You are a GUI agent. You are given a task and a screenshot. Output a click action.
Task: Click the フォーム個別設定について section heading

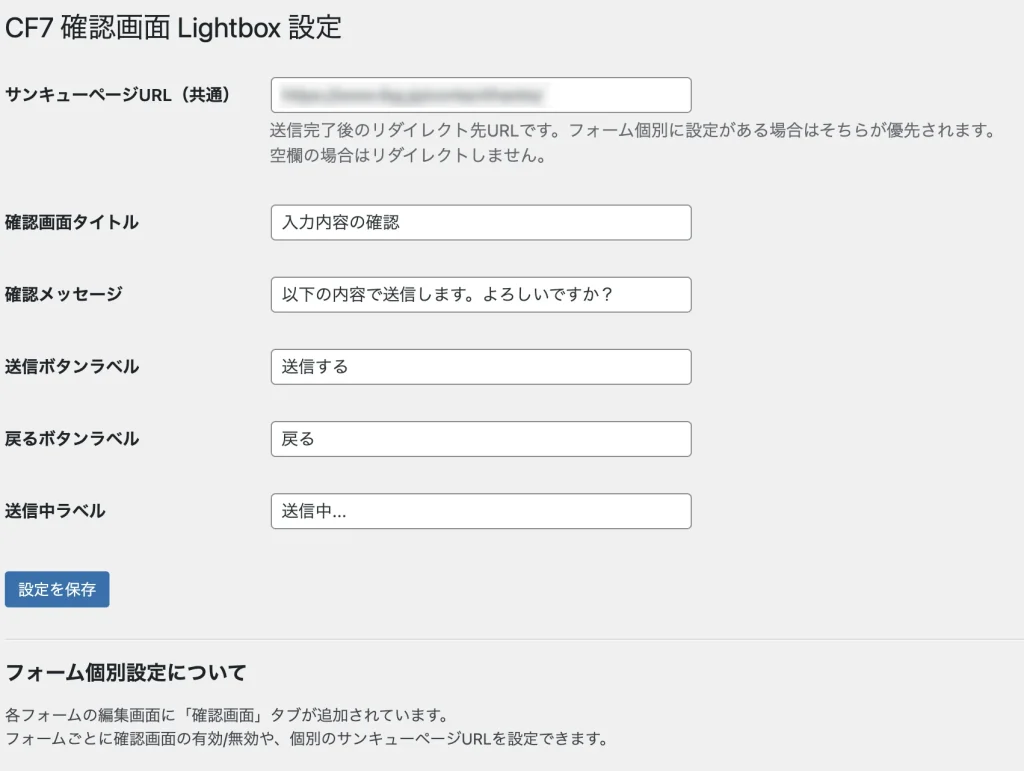(x=126, y=672)
